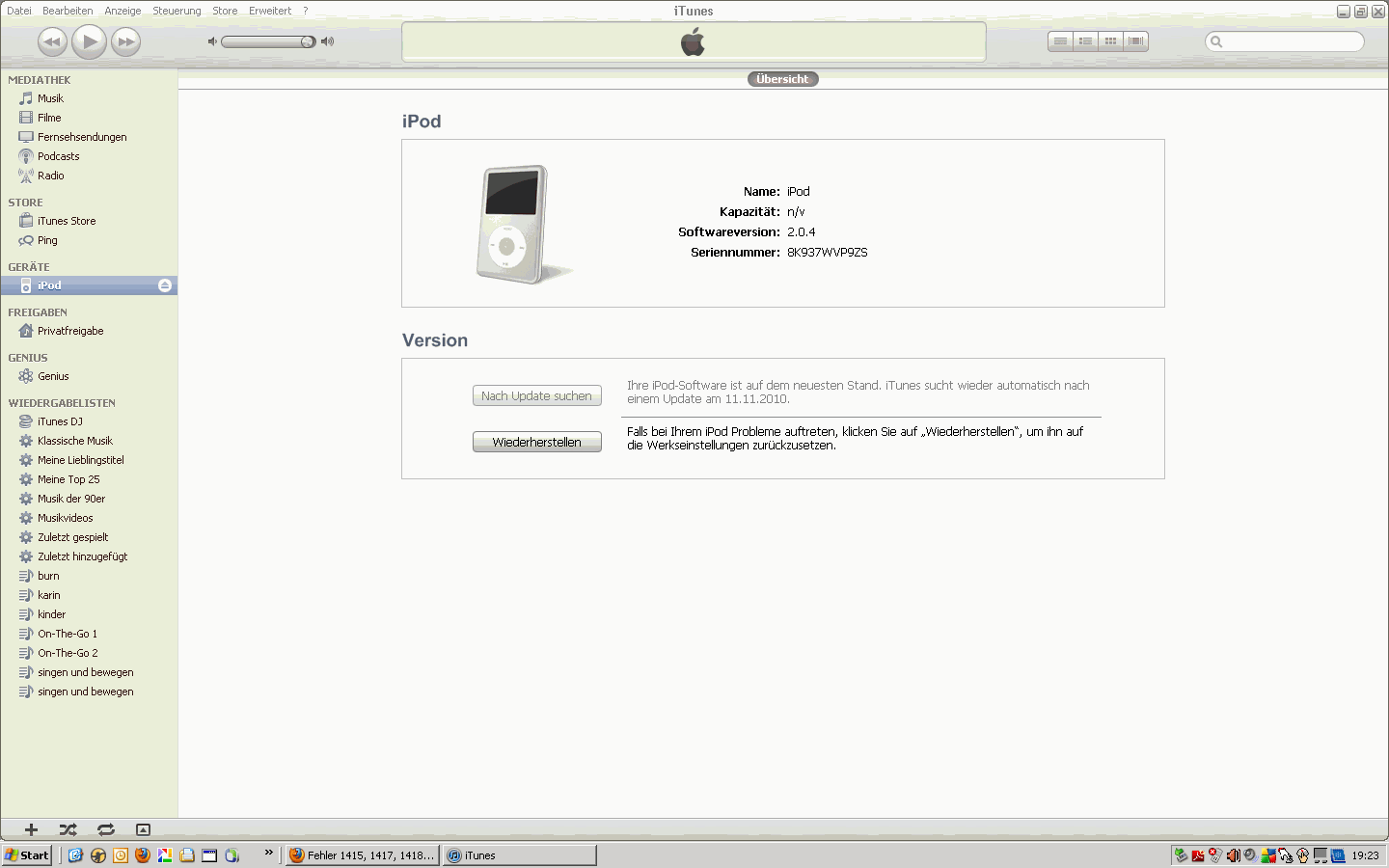Toggle shuffle playback
Viewport: 1389px width, 868px height.
tap(68, 829)
